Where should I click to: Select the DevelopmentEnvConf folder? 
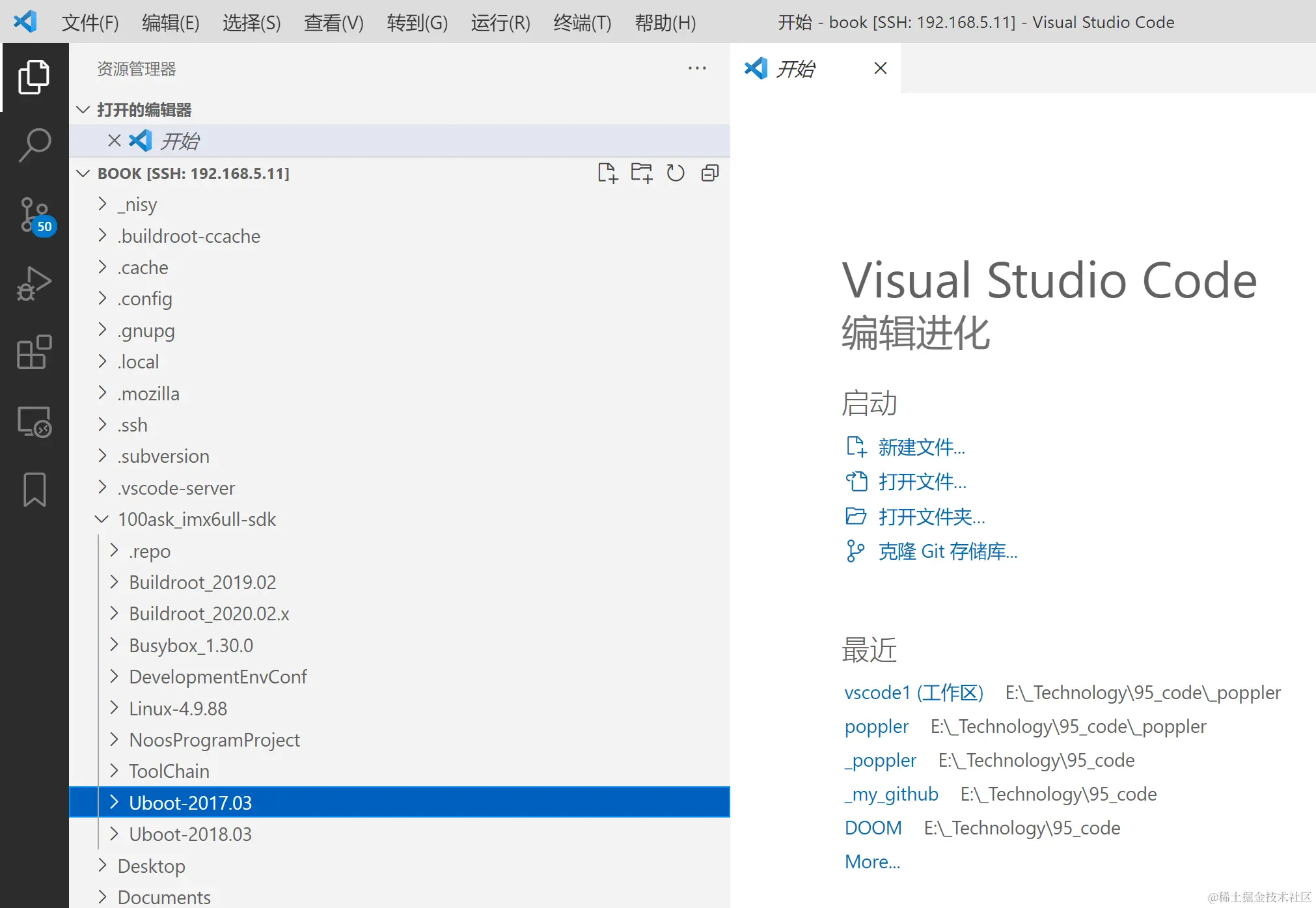tap(400, 677)
